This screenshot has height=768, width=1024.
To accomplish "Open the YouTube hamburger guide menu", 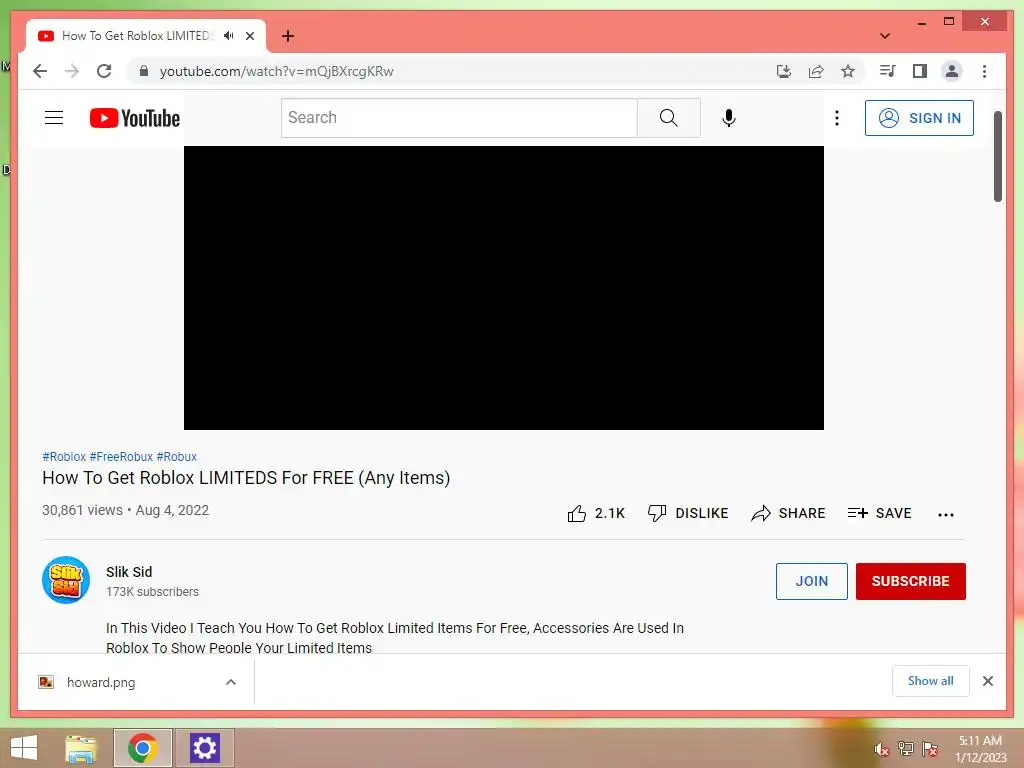I will click(54, 118).
